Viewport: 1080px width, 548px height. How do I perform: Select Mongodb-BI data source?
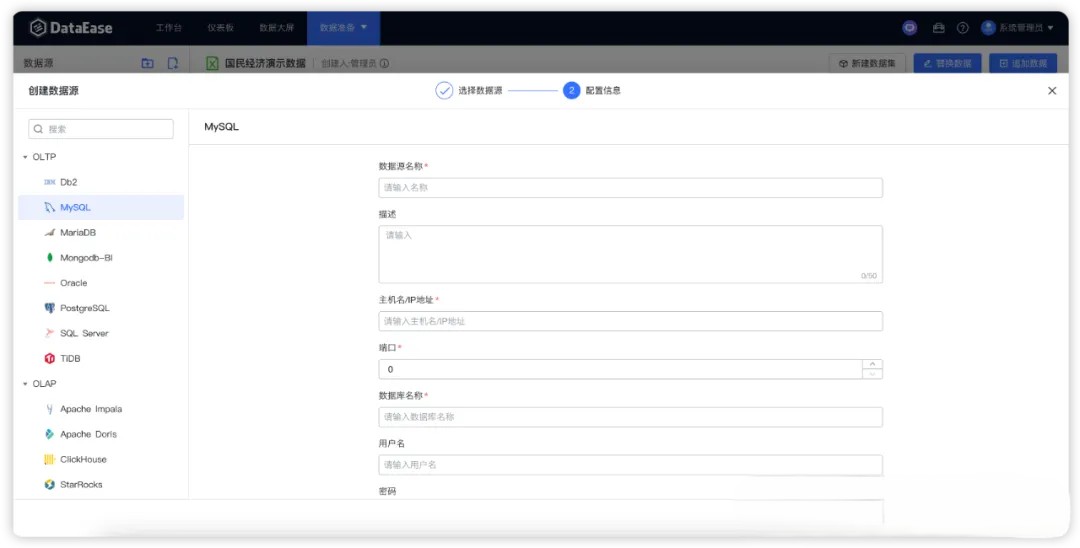(x=85, y=257)
